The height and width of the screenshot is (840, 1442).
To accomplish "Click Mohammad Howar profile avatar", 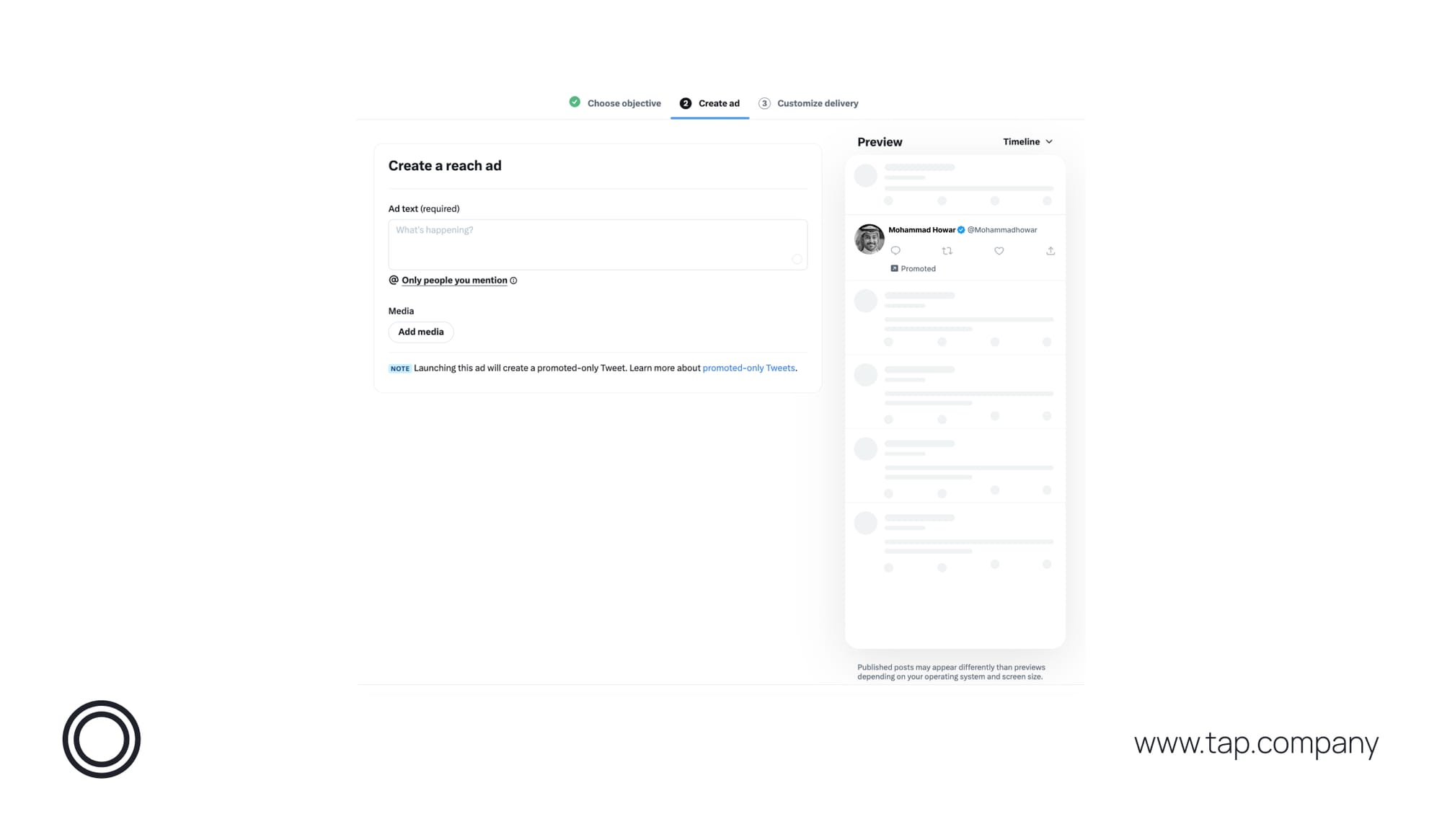I will pos(869,239).
